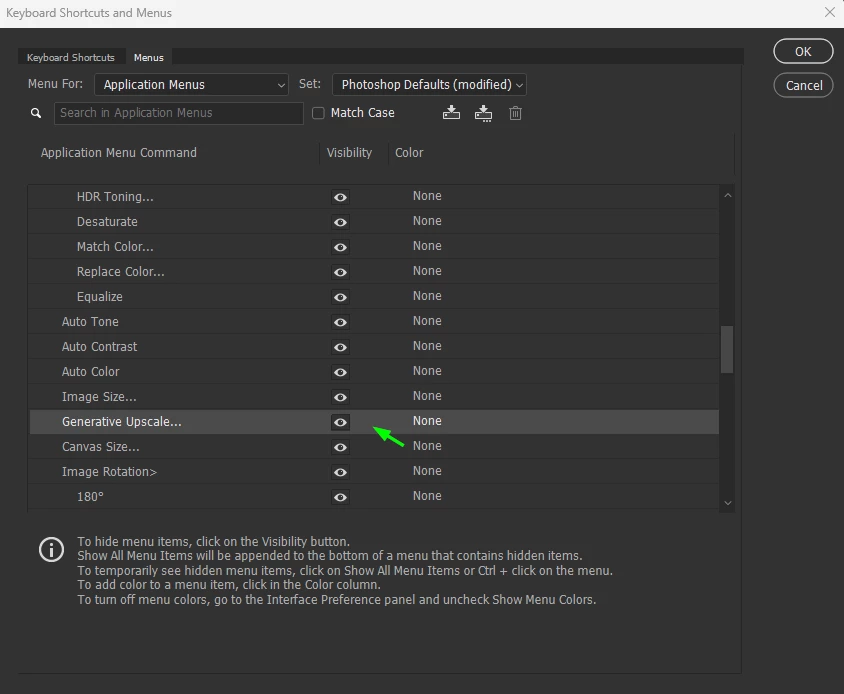Select the 180° row
The image size is (844, 694).
click(x=374, y=496)
